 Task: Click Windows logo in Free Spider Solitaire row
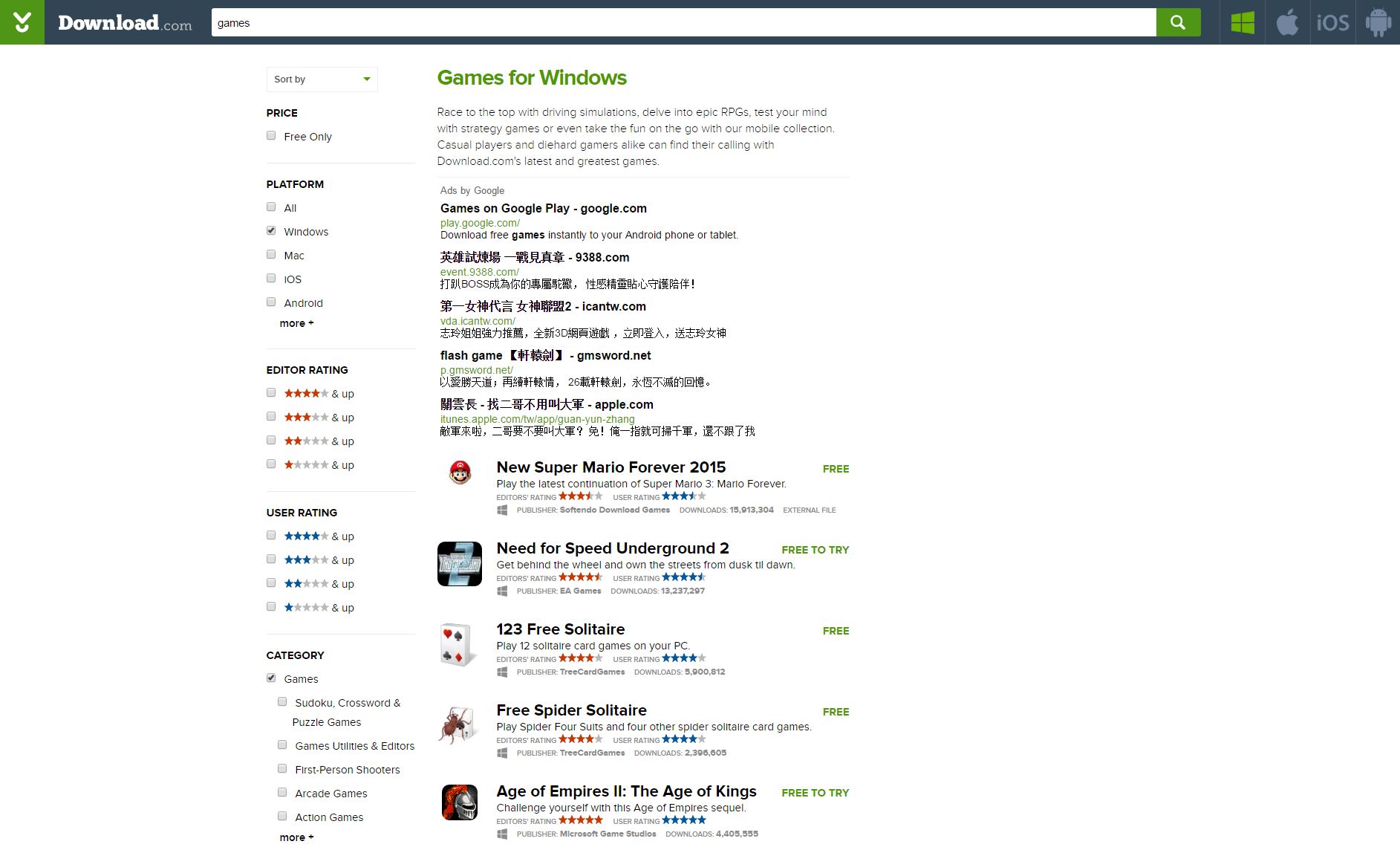502,753
